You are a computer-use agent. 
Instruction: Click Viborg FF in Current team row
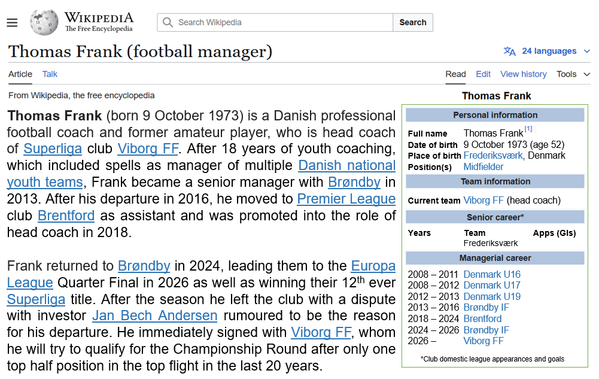click(483, 201)
